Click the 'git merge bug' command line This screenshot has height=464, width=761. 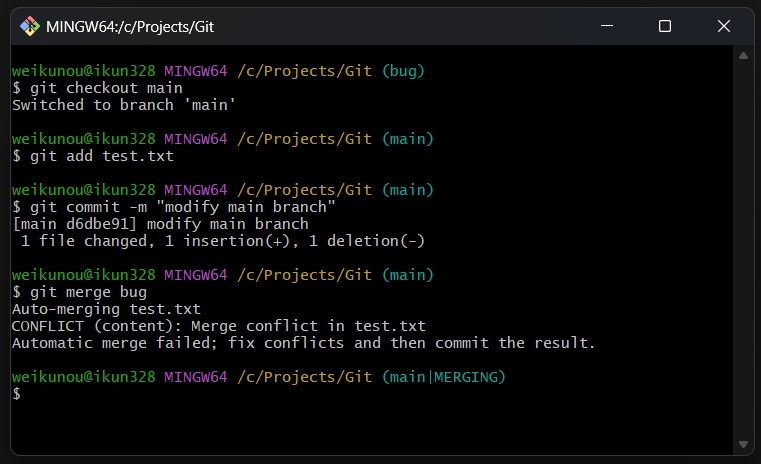click(x=79, y=292)
